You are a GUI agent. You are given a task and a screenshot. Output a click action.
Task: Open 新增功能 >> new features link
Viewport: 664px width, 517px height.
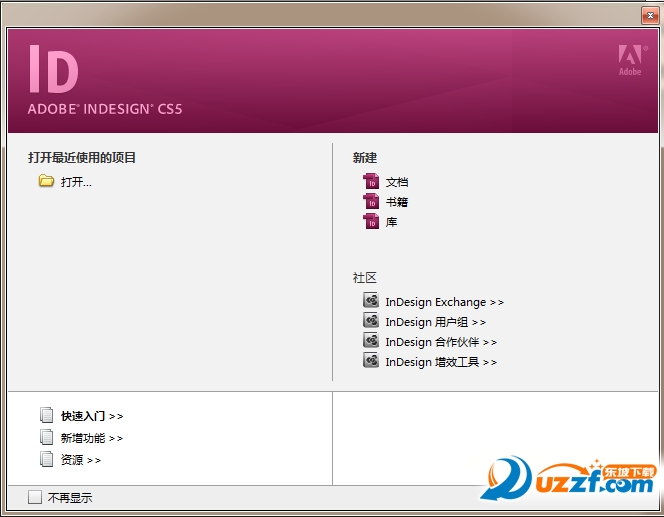click(x=92, y=438)
